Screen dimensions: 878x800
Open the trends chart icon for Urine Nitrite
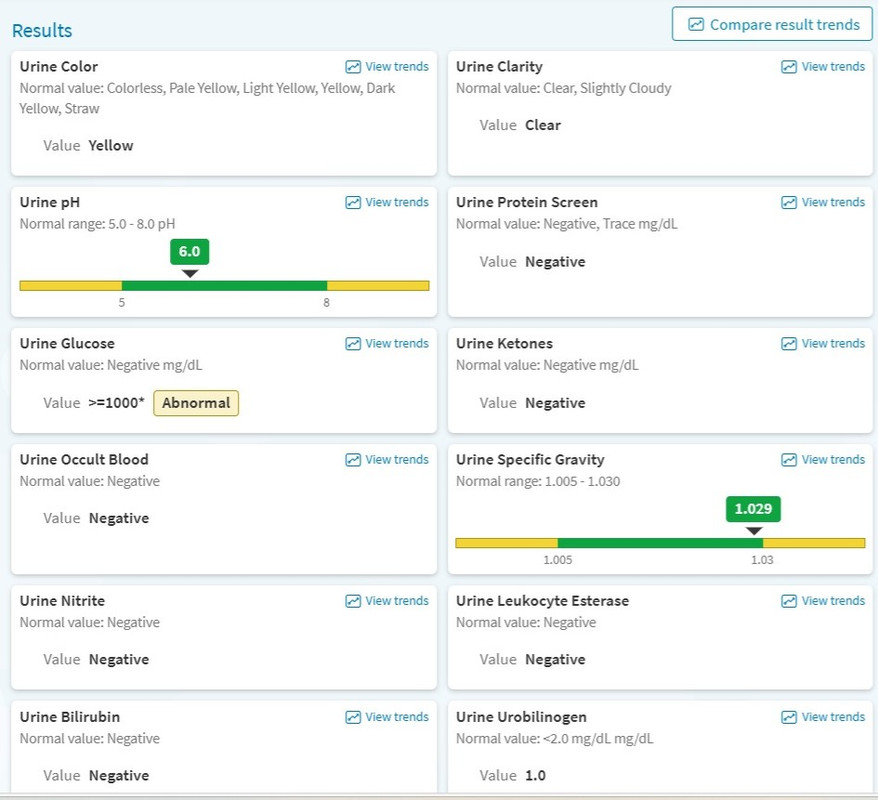(x=353, y=601)
